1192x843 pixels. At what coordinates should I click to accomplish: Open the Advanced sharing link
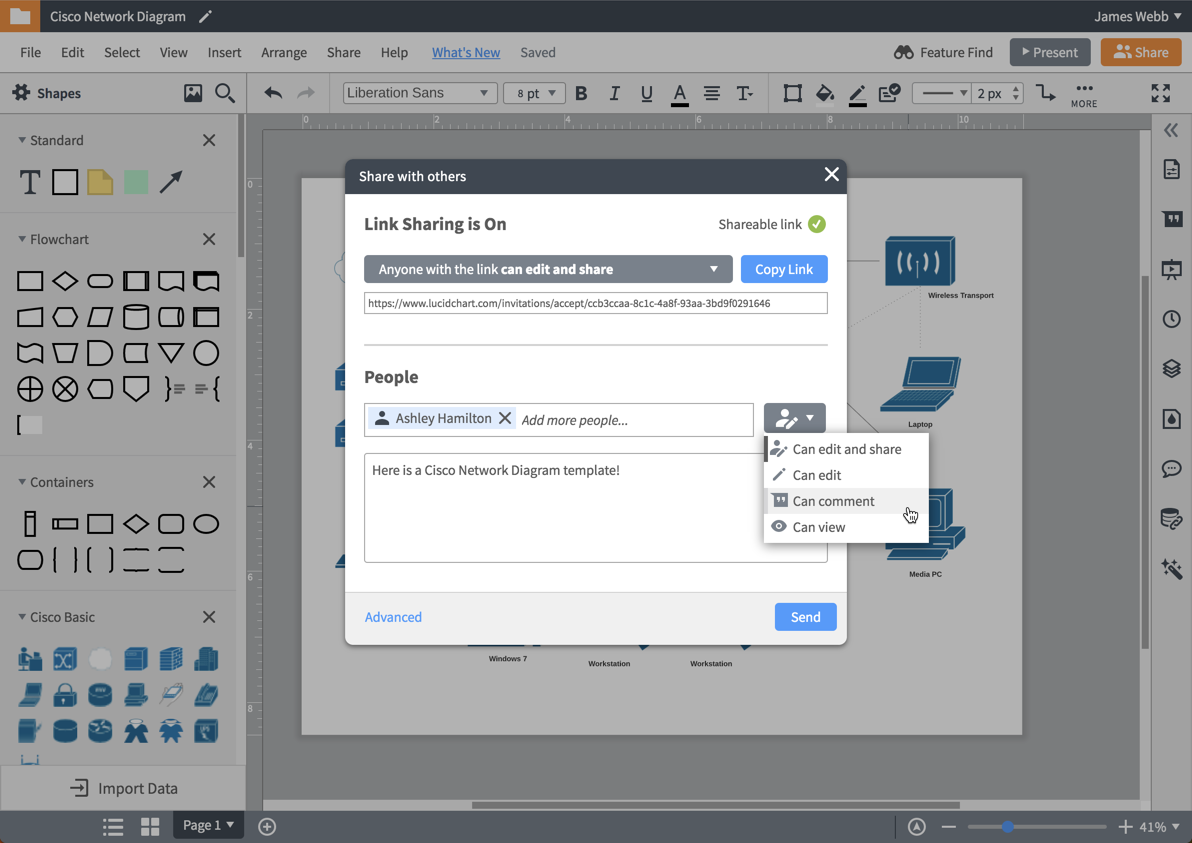pos(393,617)
